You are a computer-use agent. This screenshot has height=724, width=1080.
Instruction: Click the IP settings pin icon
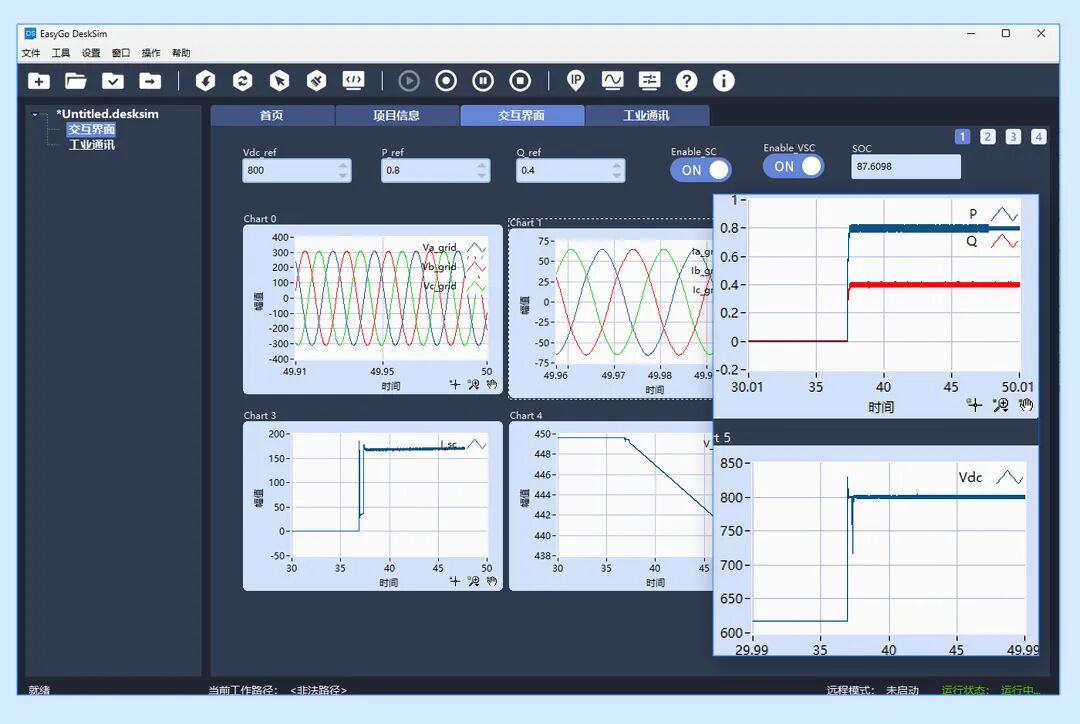[x=575, y=81]
